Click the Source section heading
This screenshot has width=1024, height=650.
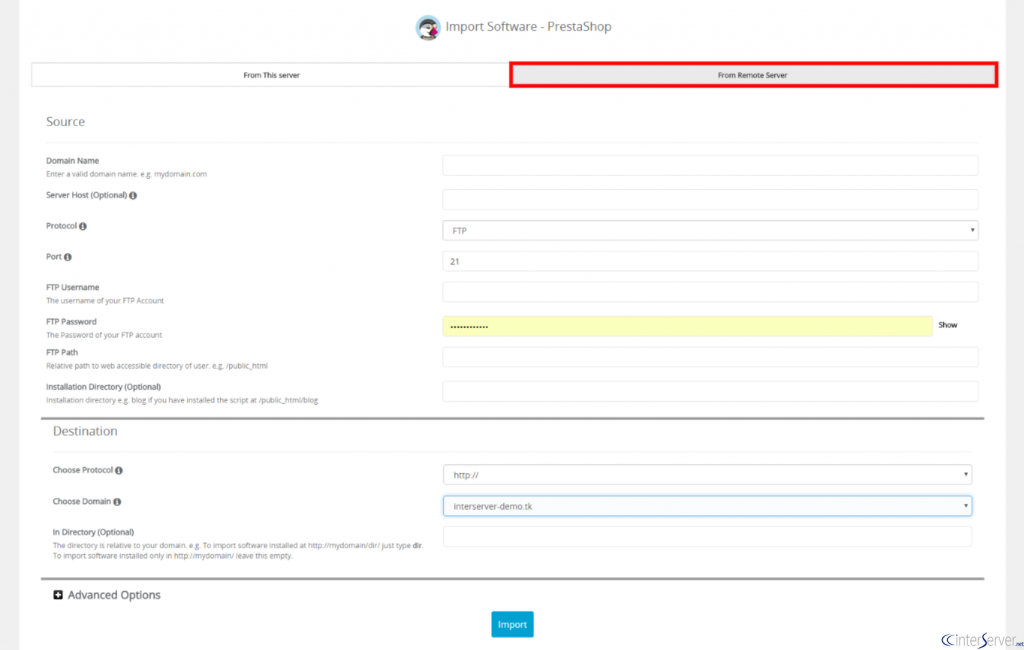[x=65, y=122]
